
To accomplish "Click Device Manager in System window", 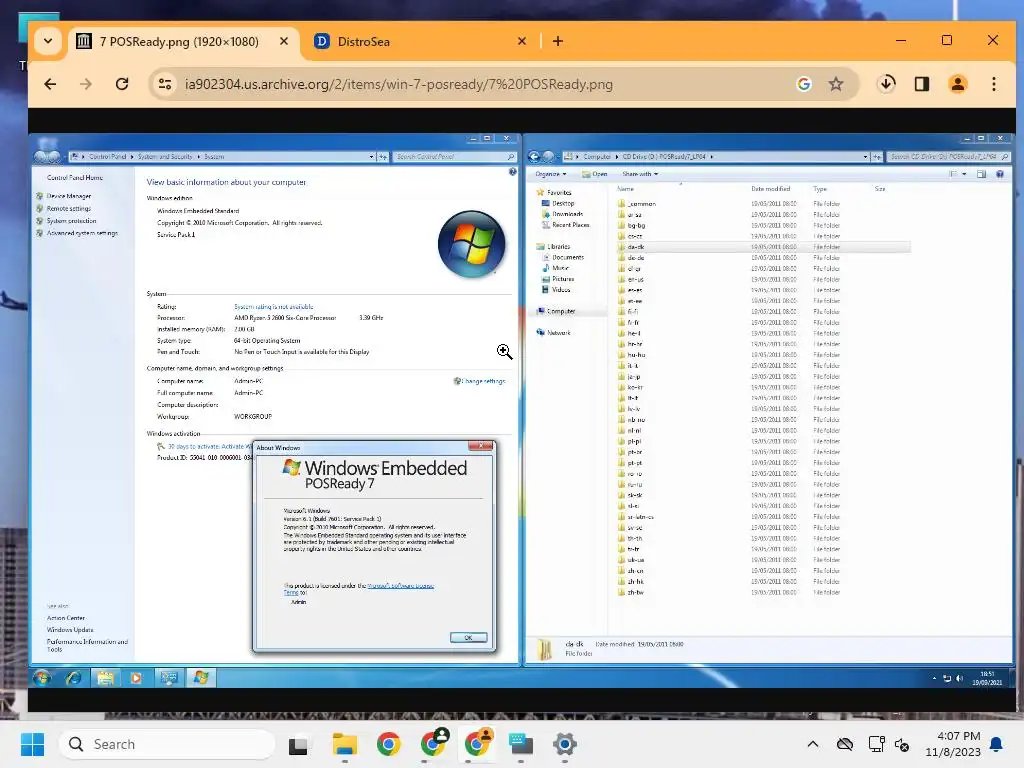I will coord(69,196).
